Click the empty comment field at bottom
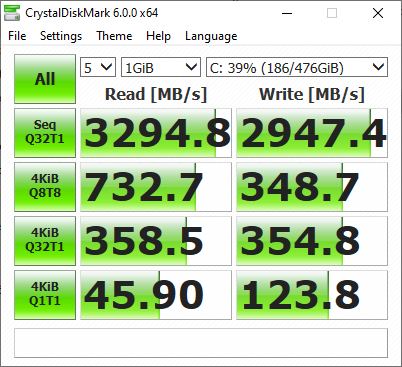 tap(201, 343)
